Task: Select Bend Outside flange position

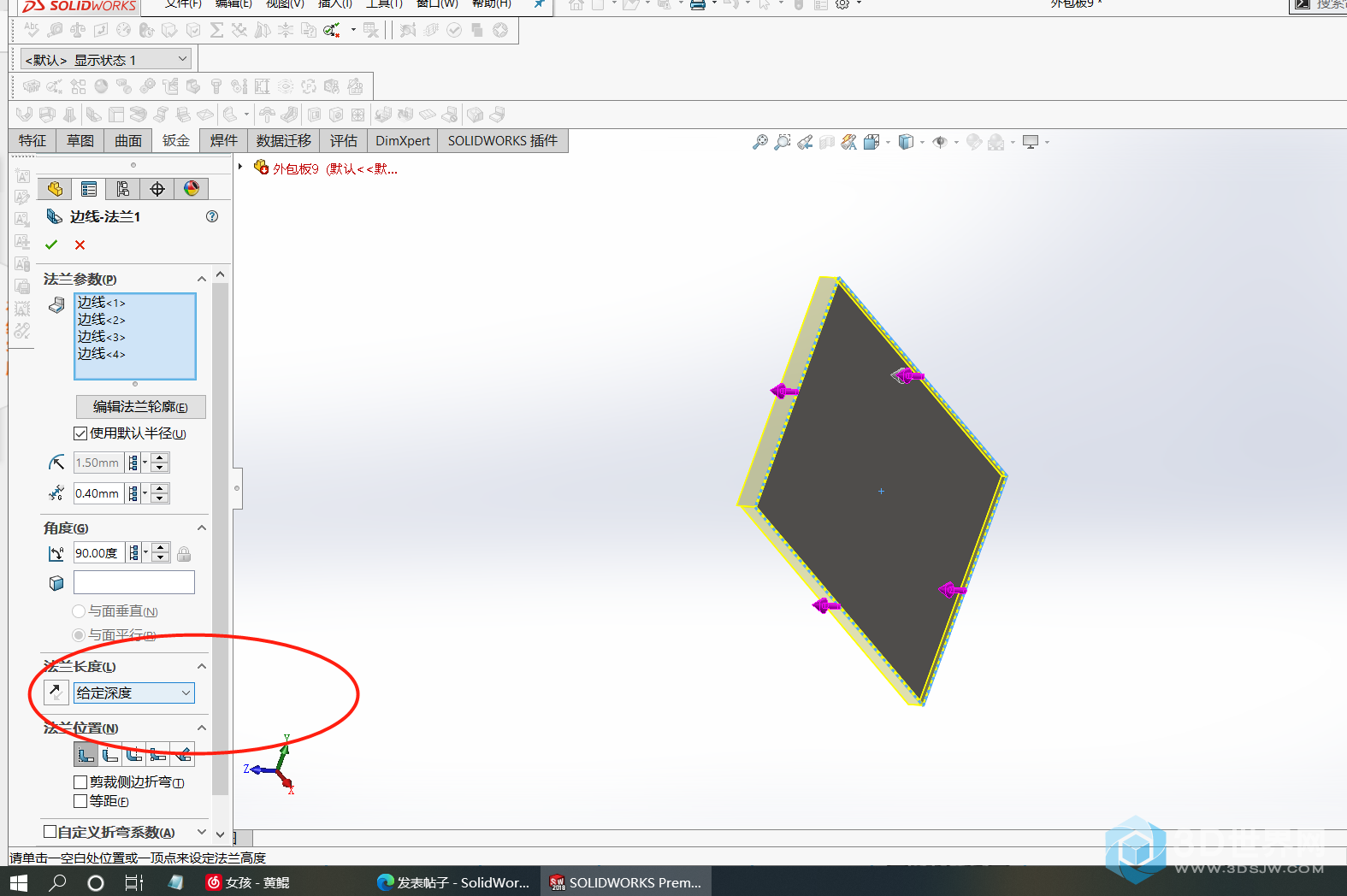Action: [134, 754]
